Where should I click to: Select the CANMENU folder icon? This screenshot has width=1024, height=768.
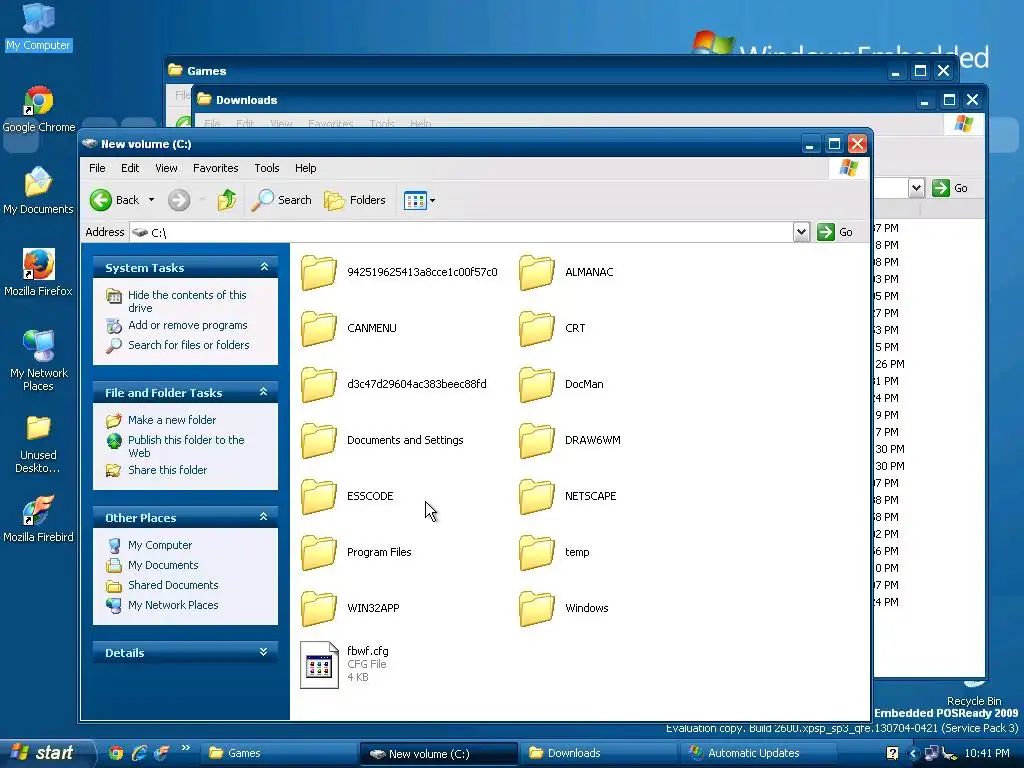click(319, 328)
